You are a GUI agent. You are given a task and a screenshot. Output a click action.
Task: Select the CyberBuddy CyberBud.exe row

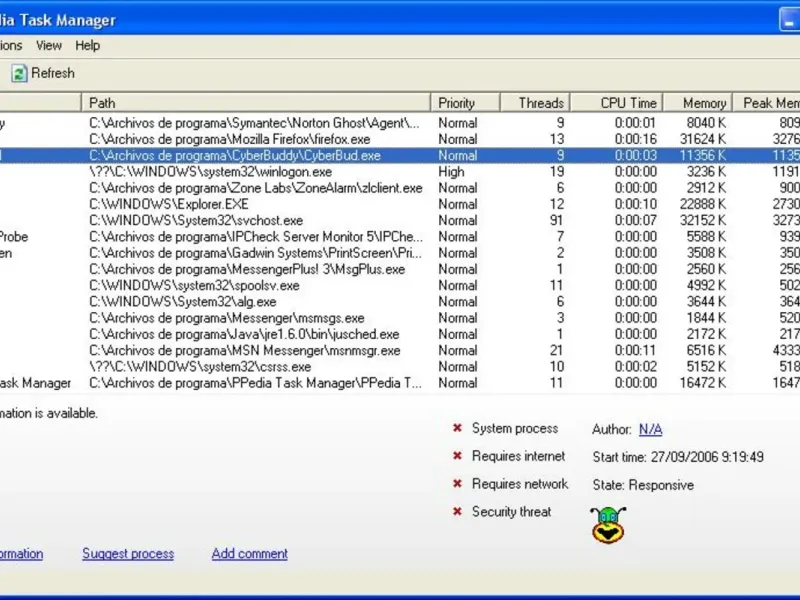pyautogui.click(x=400, y=156)
